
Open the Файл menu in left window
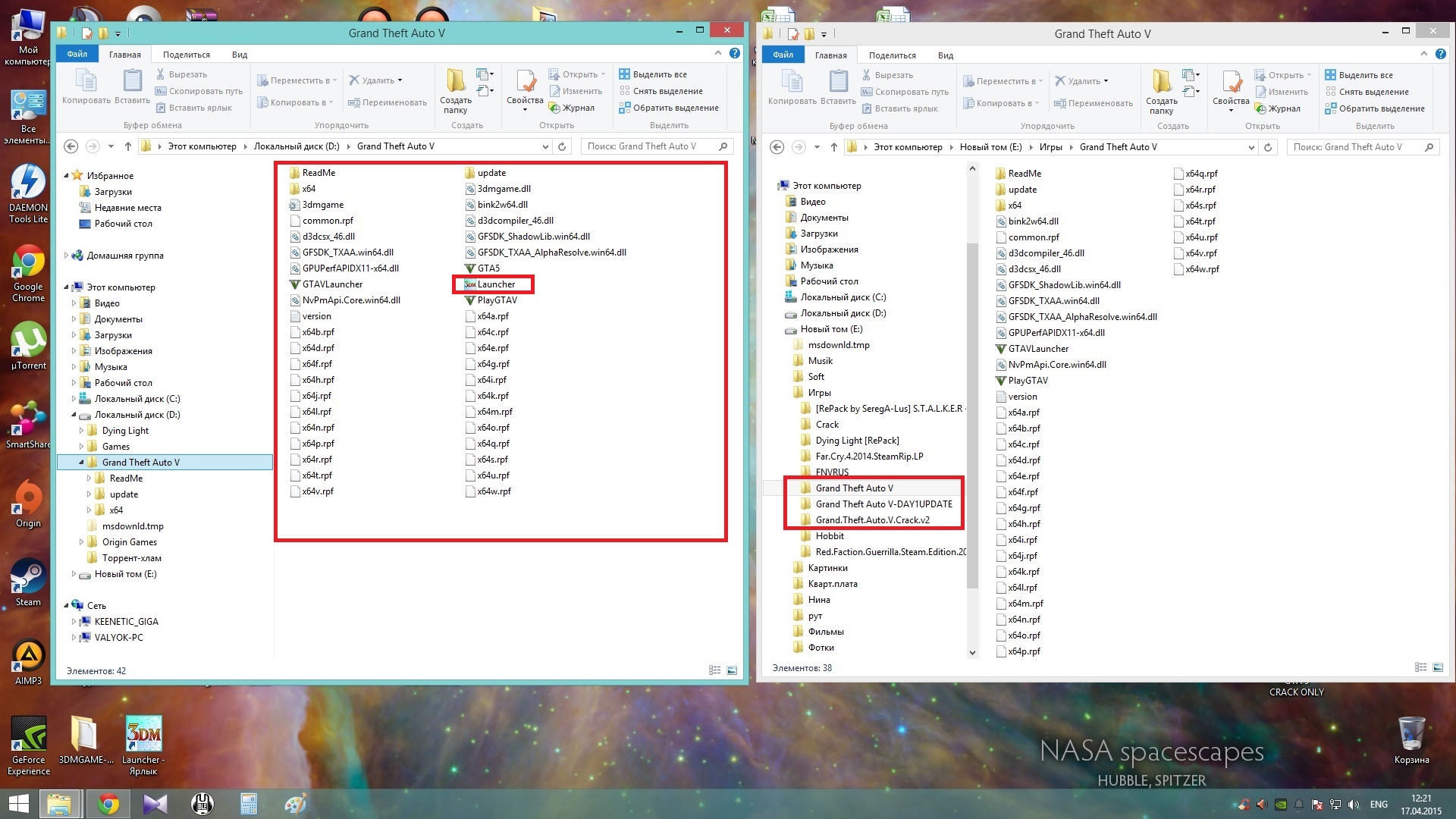point(77,55)
